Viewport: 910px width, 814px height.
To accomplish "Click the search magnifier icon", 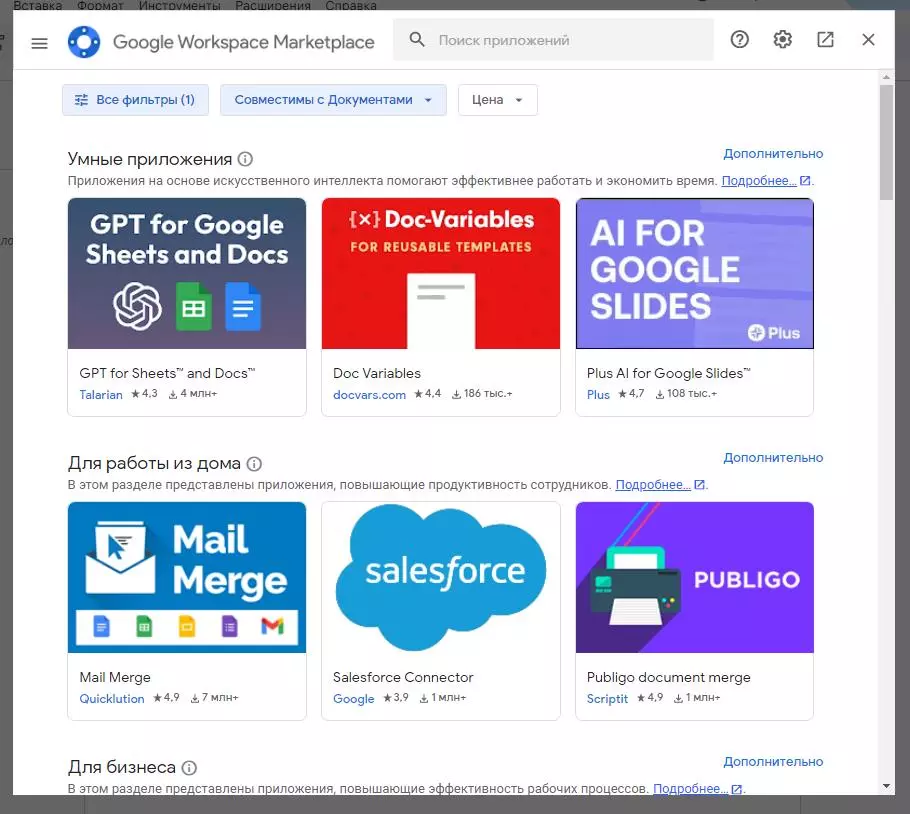I will 416,39.
